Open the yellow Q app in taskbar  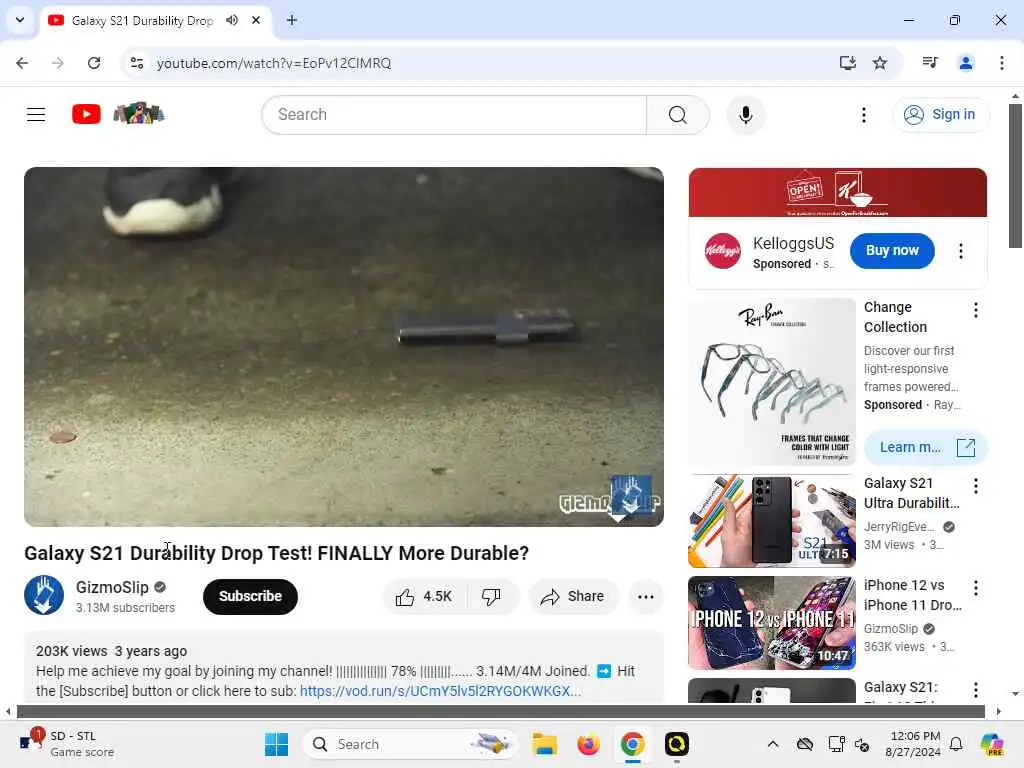677,744
